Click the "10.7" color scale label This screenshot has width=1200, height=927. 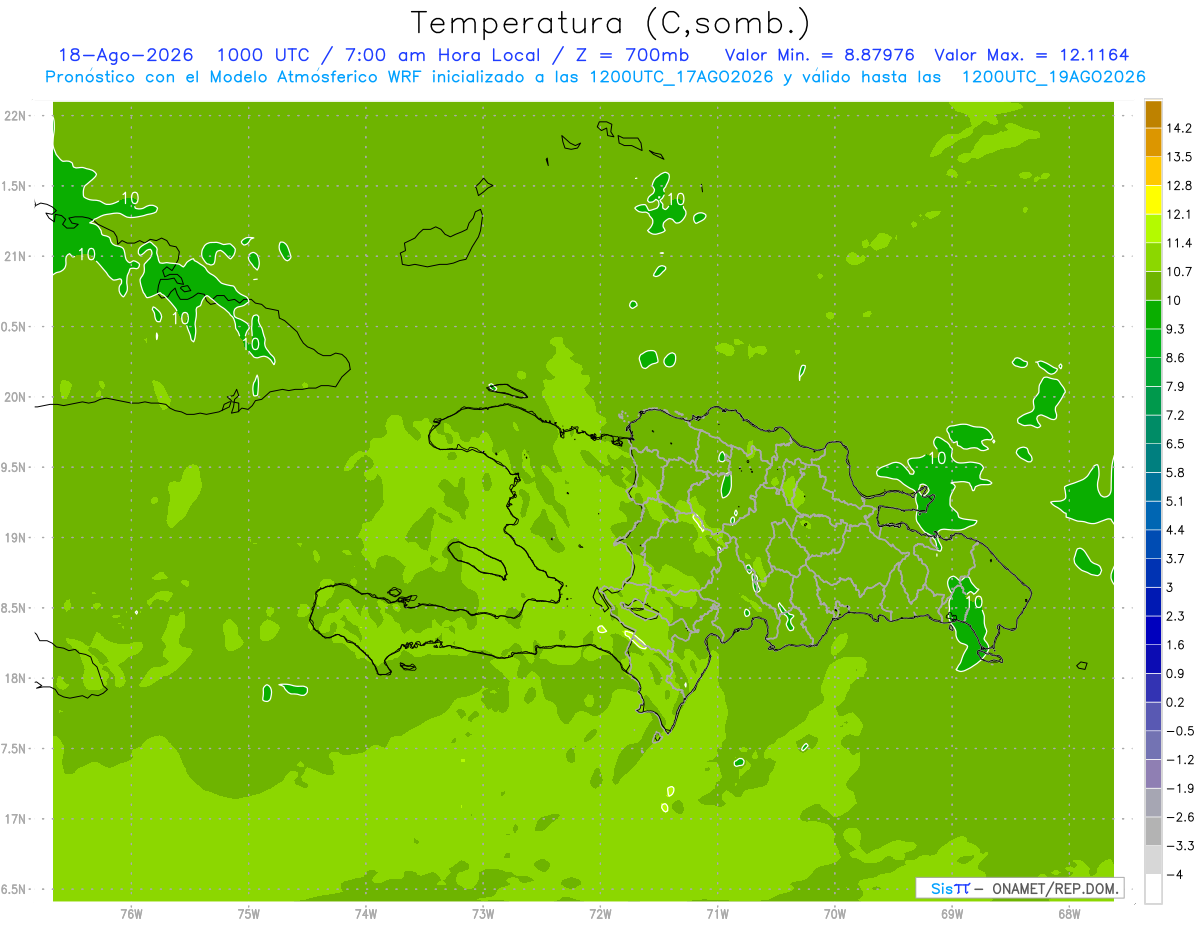coord(1180,272)
